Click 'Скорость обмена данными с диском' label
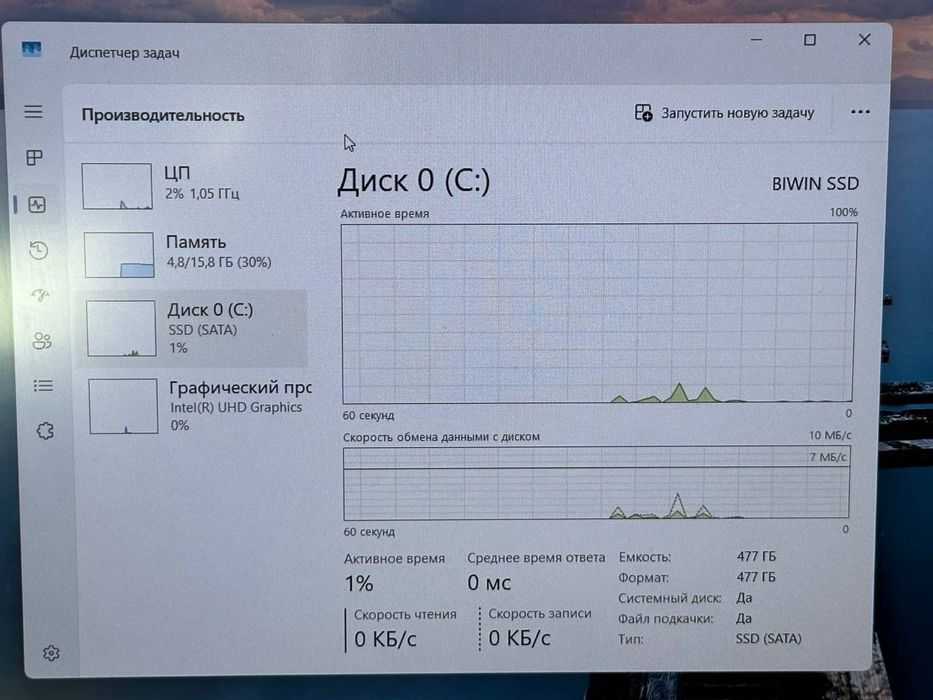Image resolution: width=933 pixels, height=700 pixels. 442,437
